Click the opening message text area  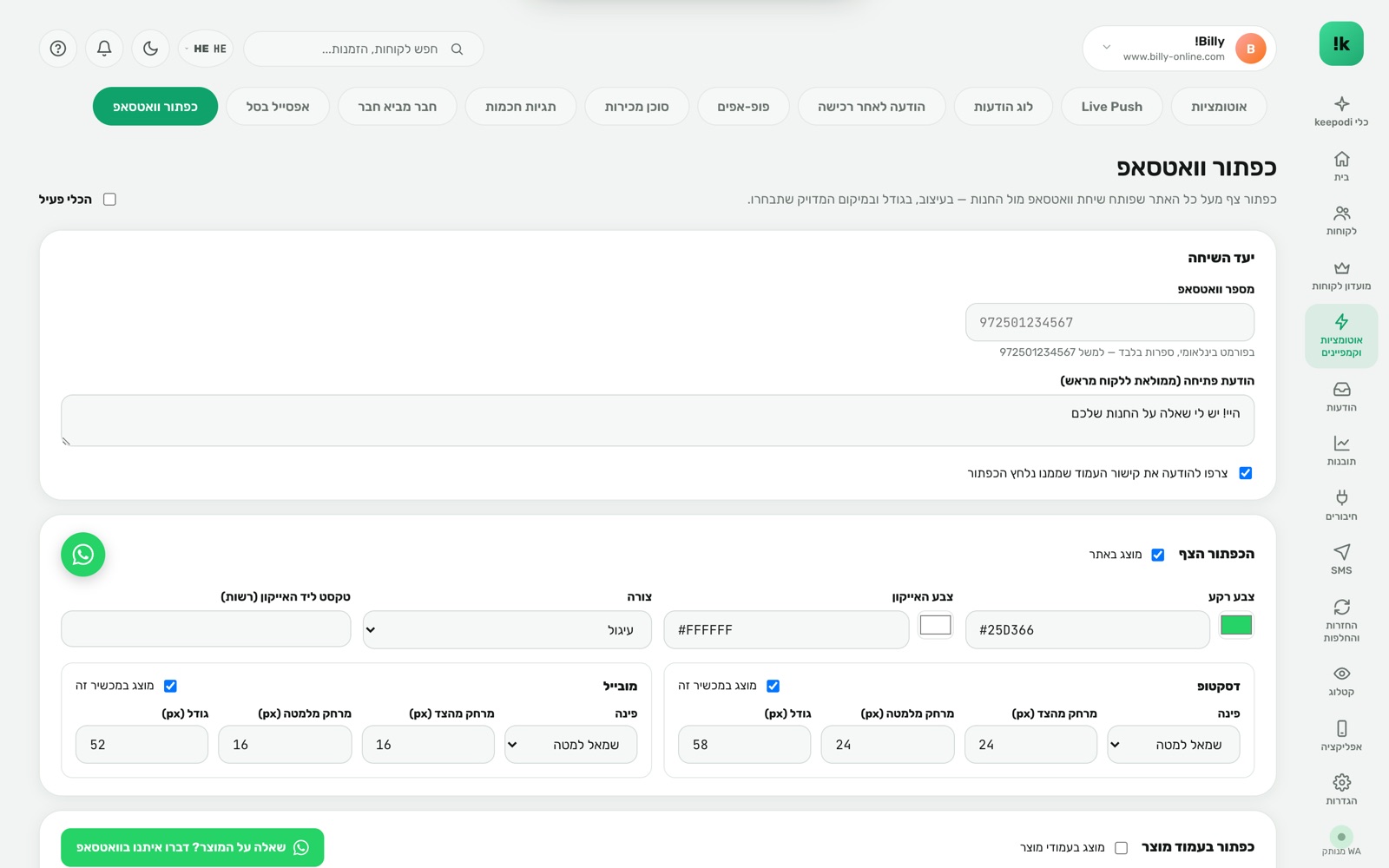coord(658,421)
